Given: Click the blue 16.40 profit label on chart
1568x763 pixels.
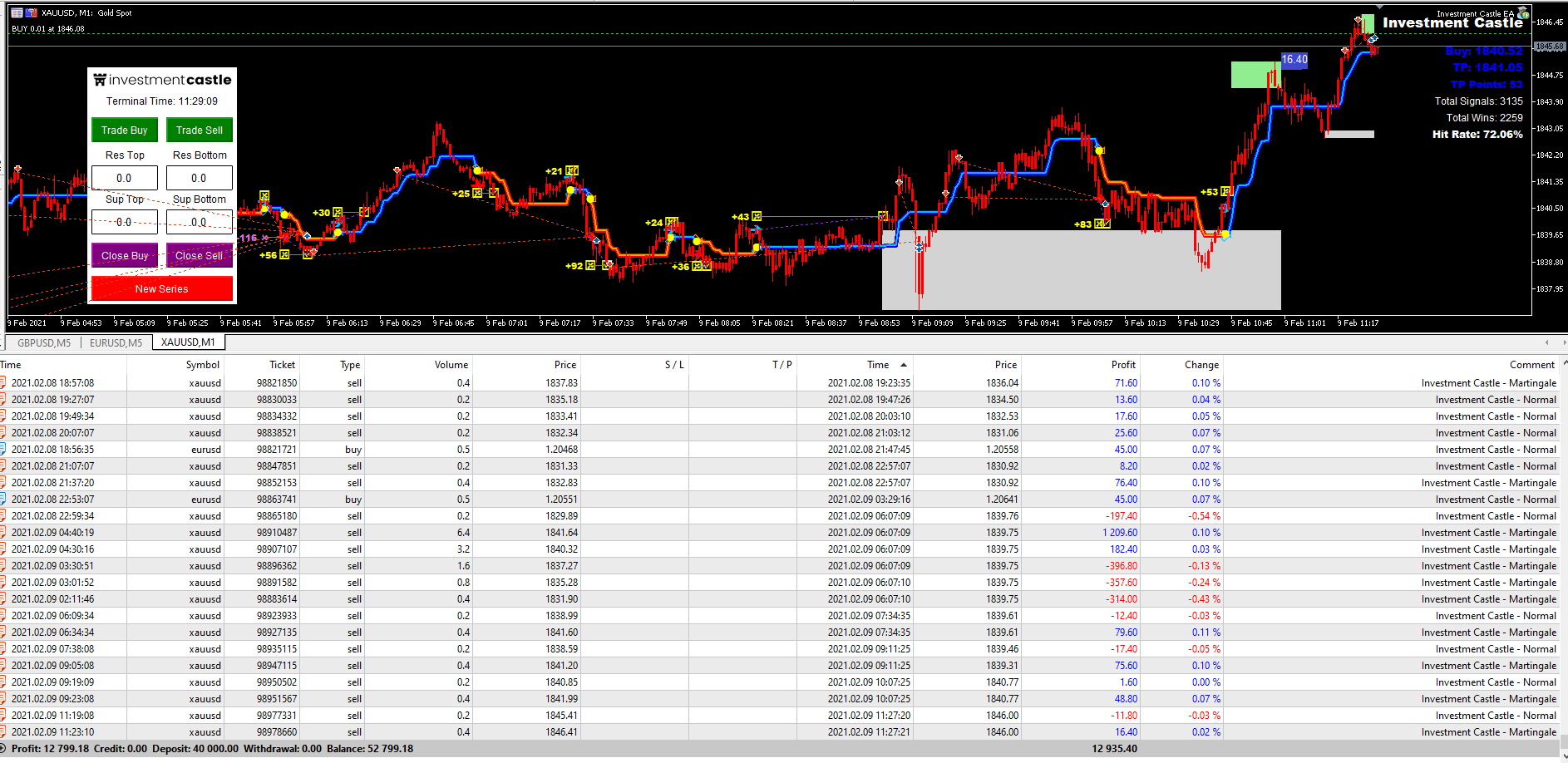Looking at the screenshot, I should (1294, 60).
